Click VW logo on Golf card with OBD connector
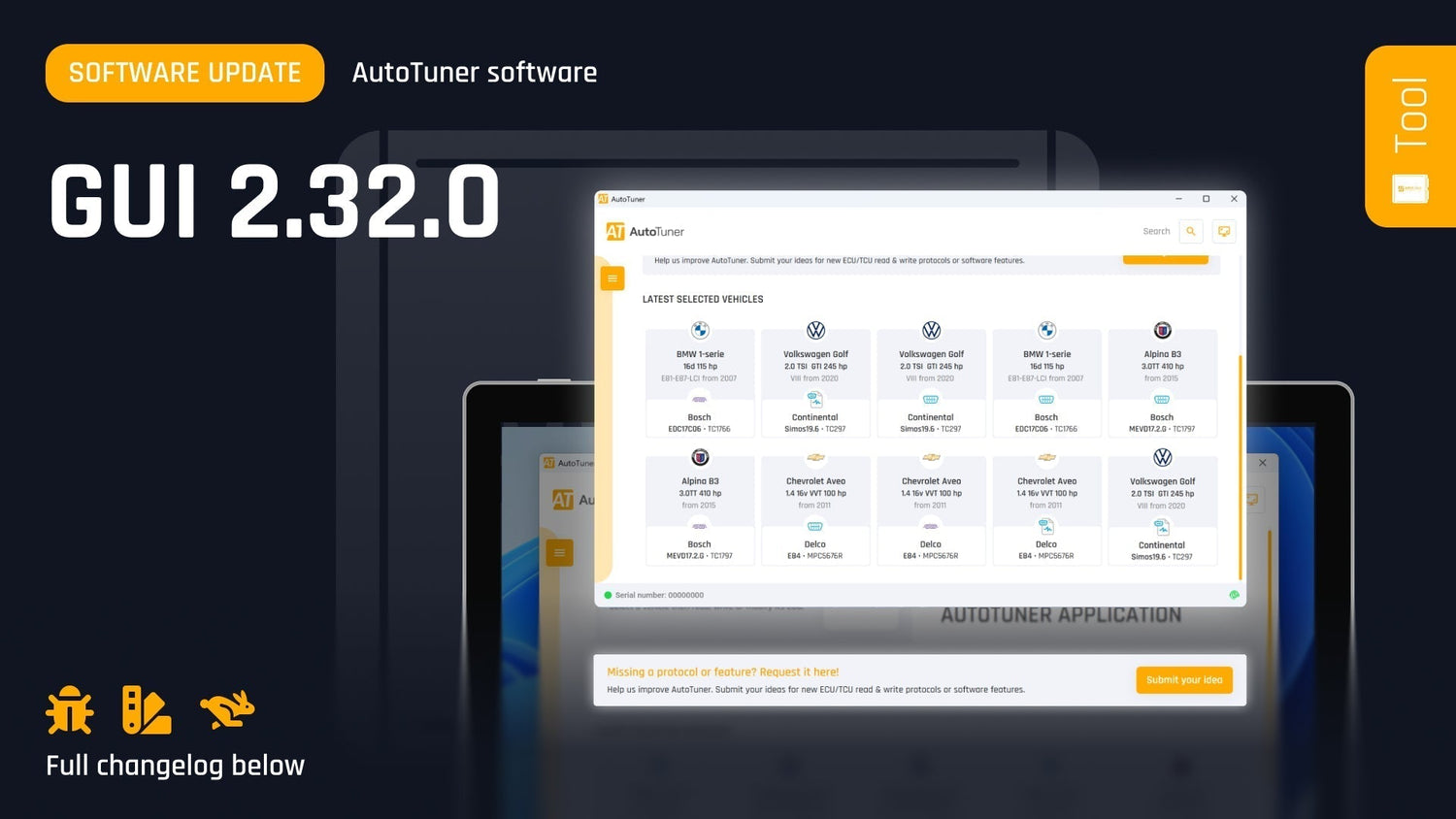This screenshot has width=1456, height=819. coord(931,330)
